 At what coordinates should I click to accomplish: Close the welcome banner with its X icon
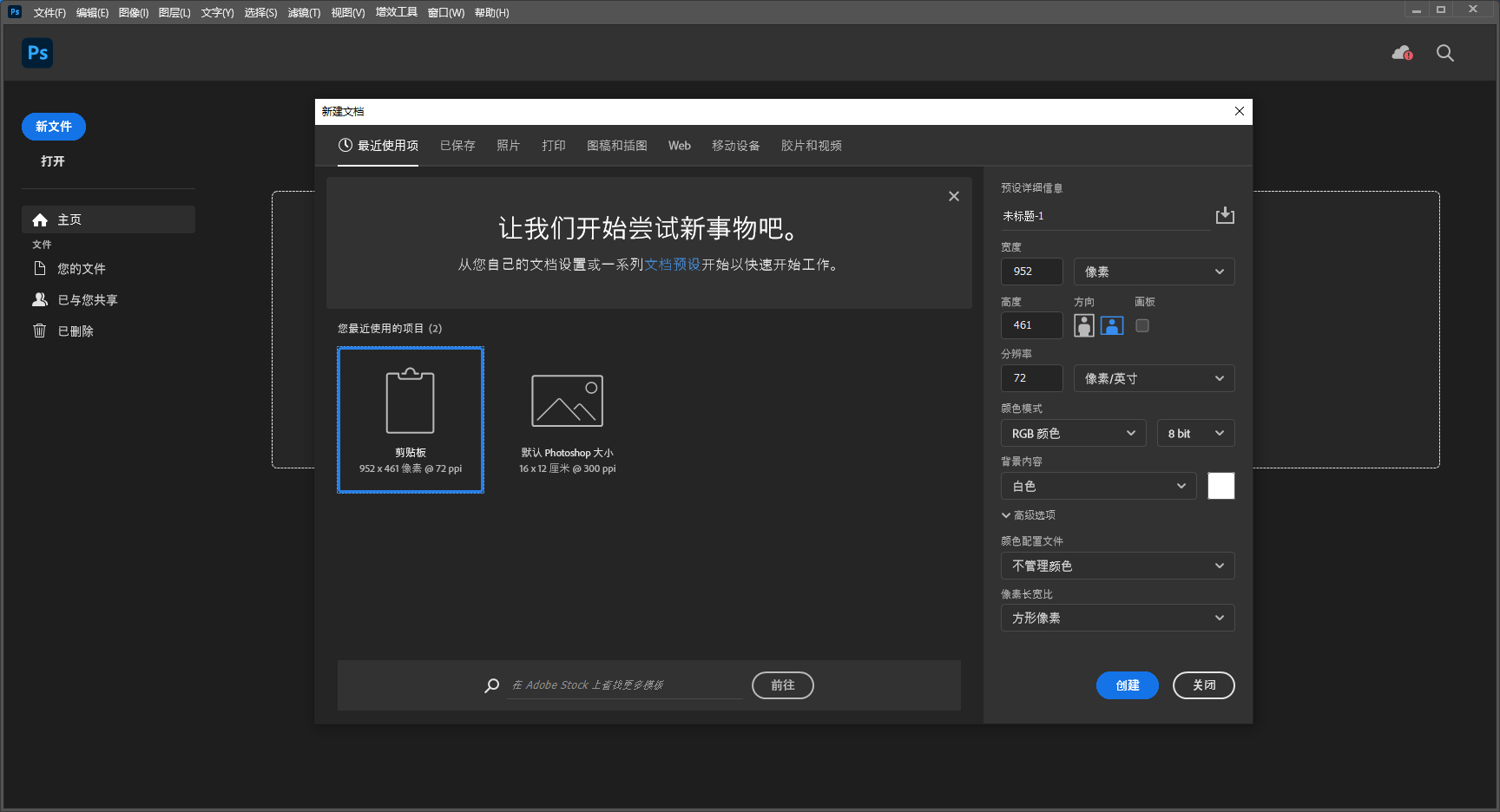point(953,196)
